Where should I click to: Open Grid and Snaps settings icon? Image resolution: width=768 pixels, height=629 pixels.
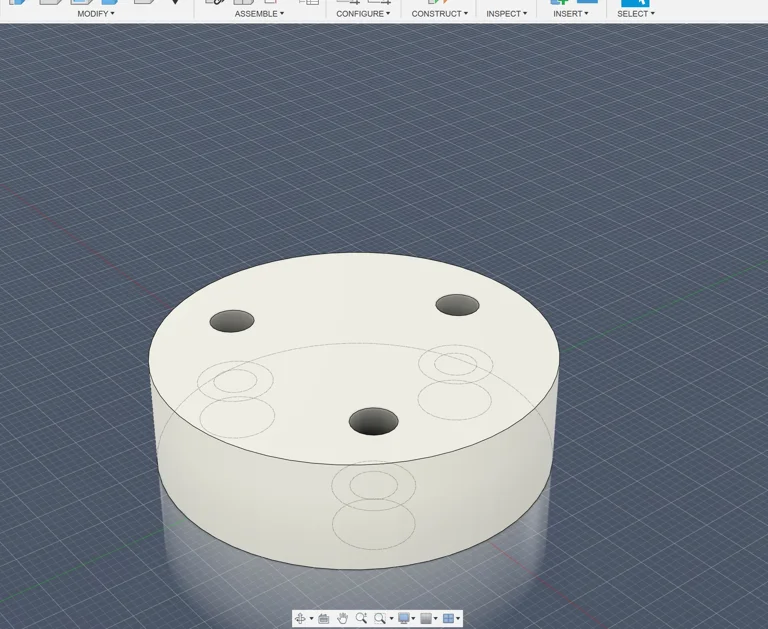[426, 619]
